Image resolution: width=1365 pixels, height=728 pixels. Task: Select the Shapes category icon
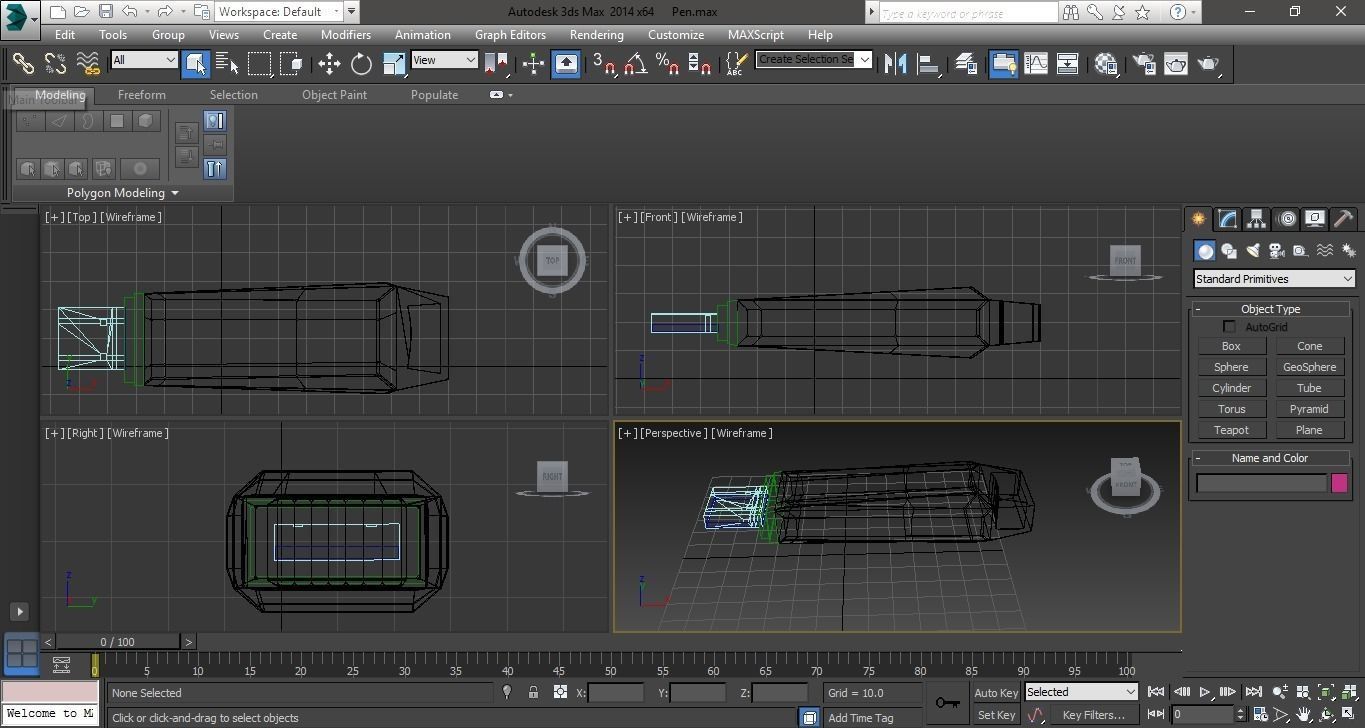click(x=1229, y=251)
